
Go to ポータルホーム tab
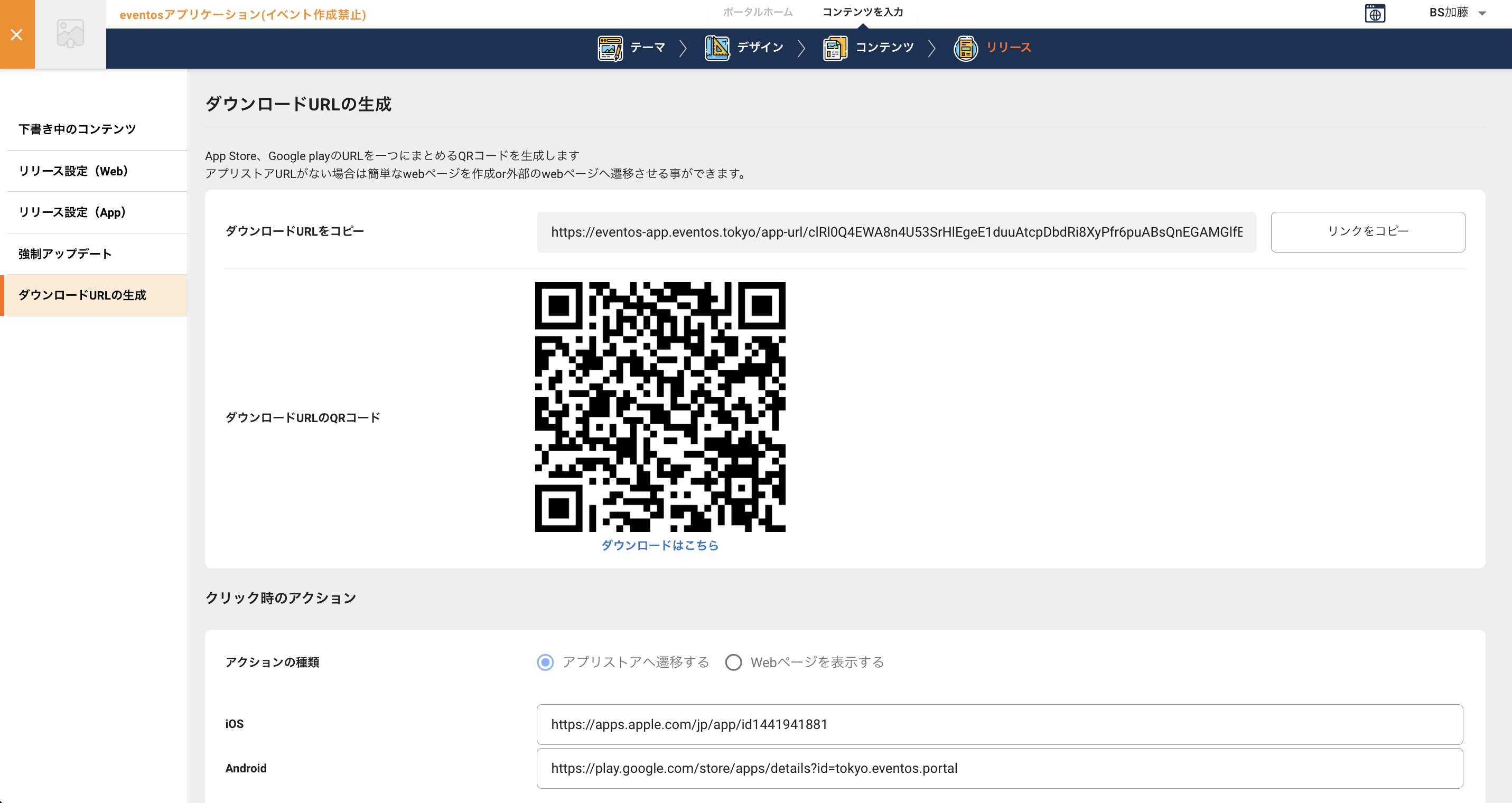(x=757, y=12)
